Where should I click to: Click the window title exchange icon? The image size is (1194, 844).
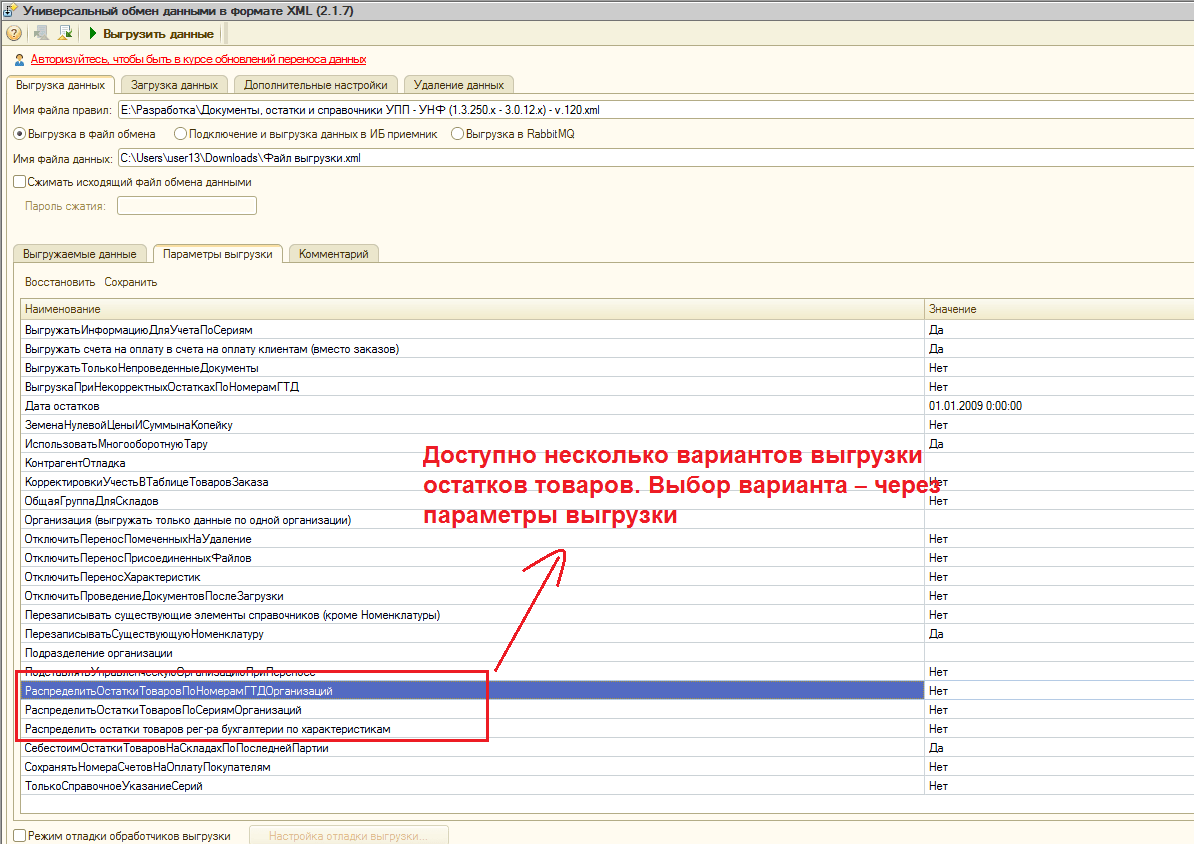11,11
